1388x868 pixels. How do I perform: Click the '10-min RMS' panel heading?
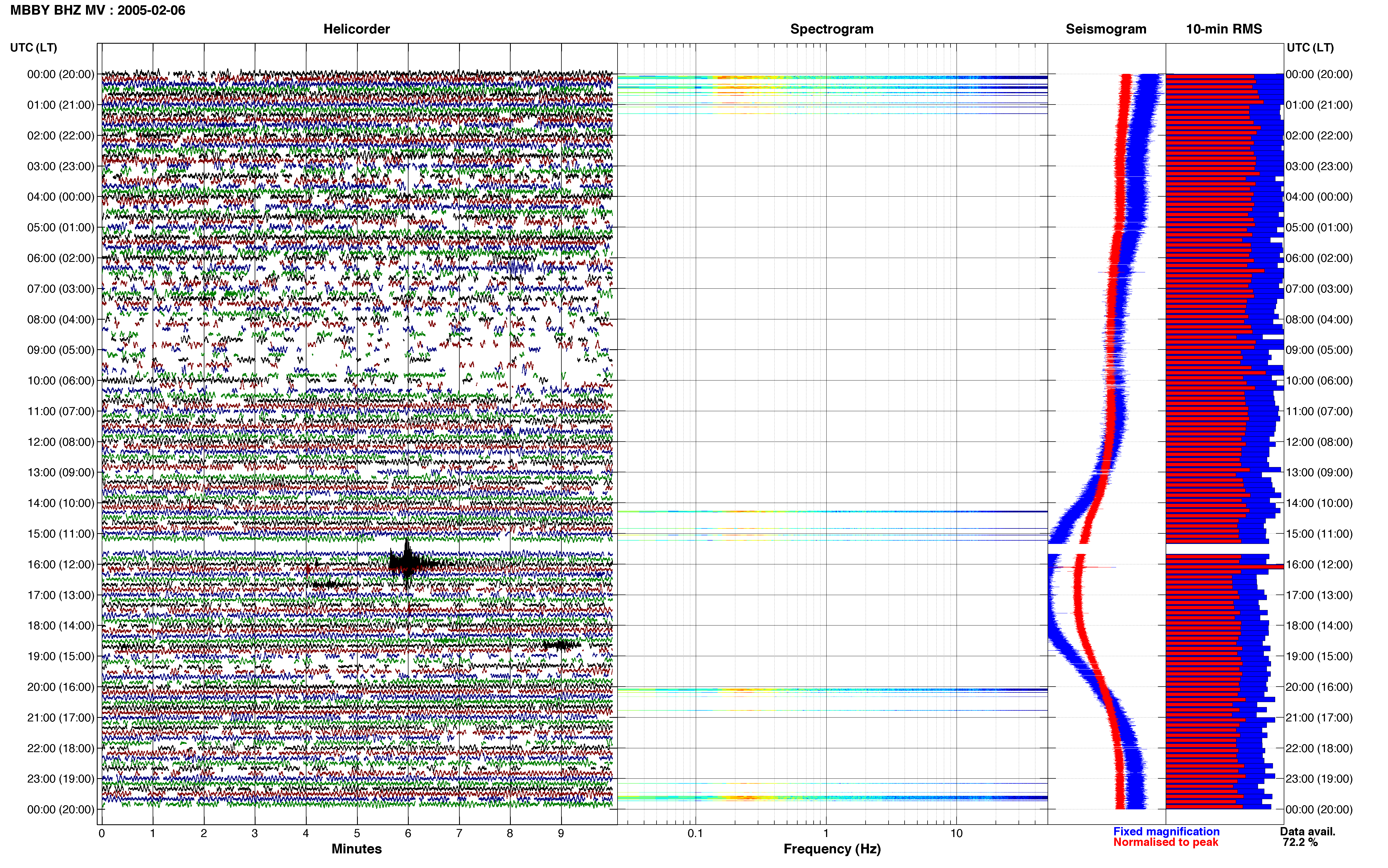point(1224,29)
